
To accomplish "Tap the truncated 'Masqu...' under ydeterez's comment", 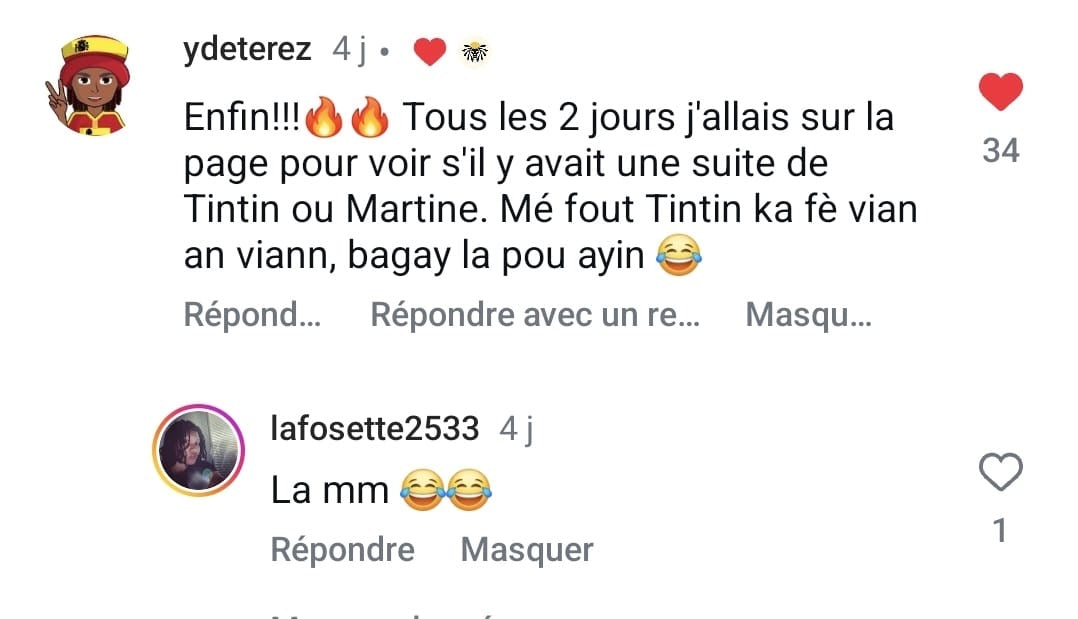I will click(x=808, y=315).
